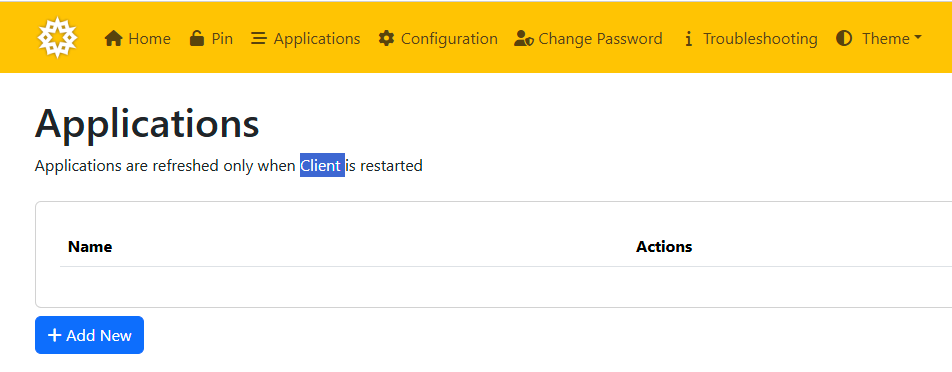Image resolution: width=952 pixels, height=372 pixels.
Task: Click the text 'Applications are refreshed only when'
Action: click(165, 166)
